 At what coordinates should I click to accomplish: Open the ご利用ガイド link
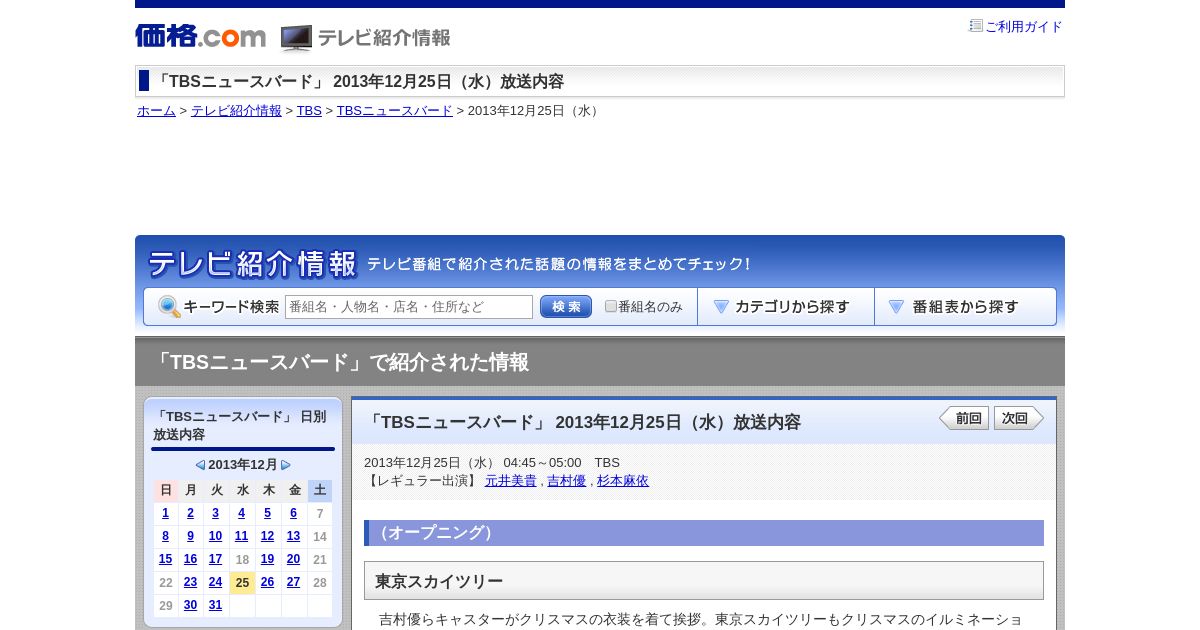click(x=1024, y=27)
